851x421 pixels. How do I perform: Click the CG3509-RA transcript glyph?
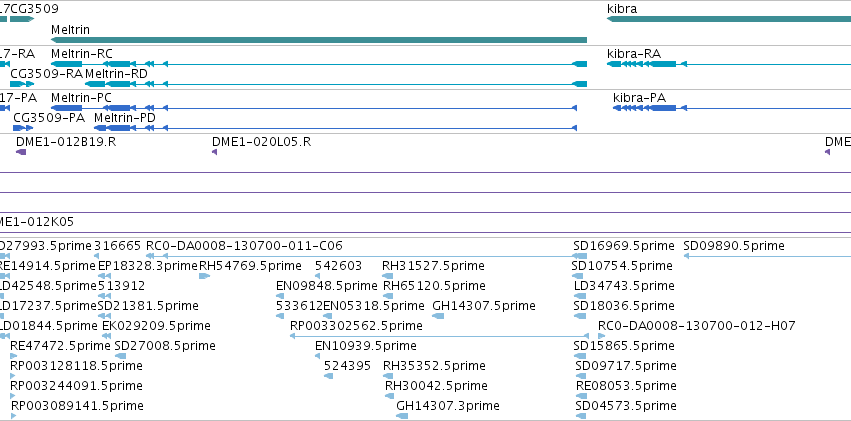(x=22, y=84)
